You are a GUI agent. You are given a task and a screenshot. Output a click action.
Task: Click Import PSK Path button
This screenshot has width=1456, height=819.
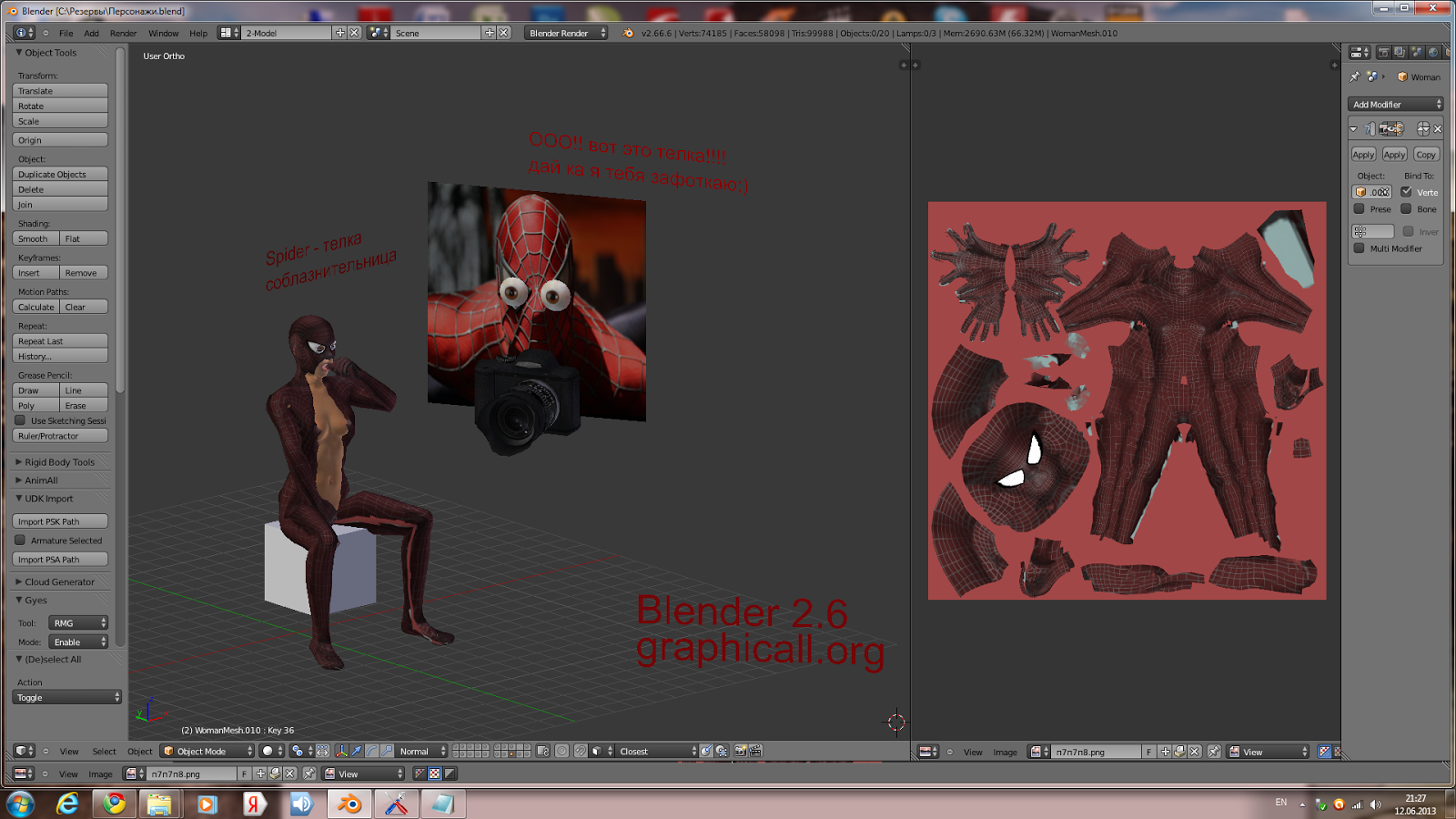click(60, 521)
